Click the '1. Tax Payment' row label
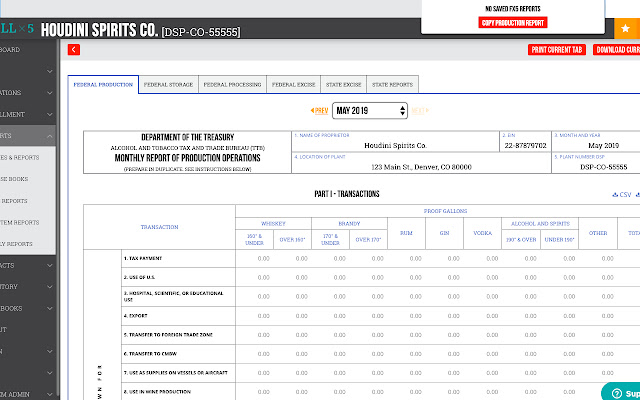This screenshot has width=640, height=400. pyautogui.click(x=143, y=258)
